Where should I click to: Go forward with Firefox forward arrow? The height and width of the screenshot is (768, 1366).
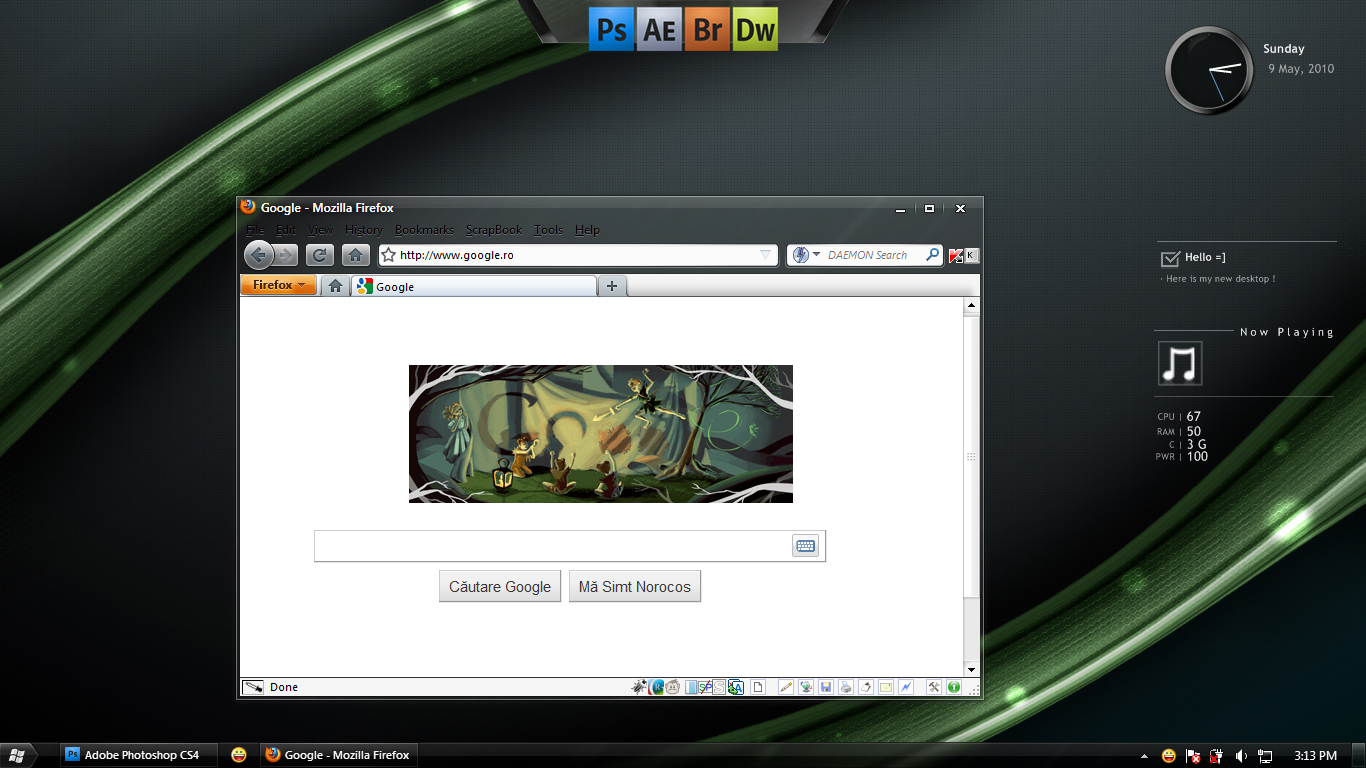(x=285, y=255)
